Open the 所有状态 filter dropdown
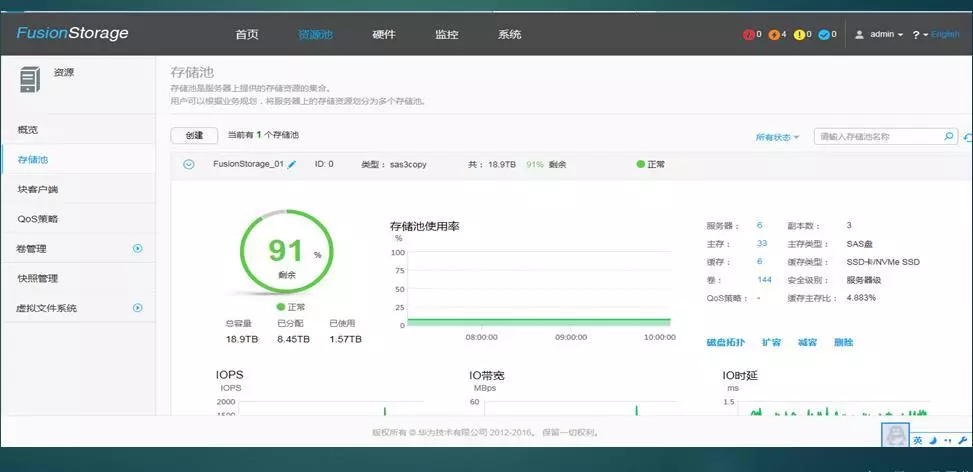The width and height of the screenshot is (973, 472). click(777, 137)
